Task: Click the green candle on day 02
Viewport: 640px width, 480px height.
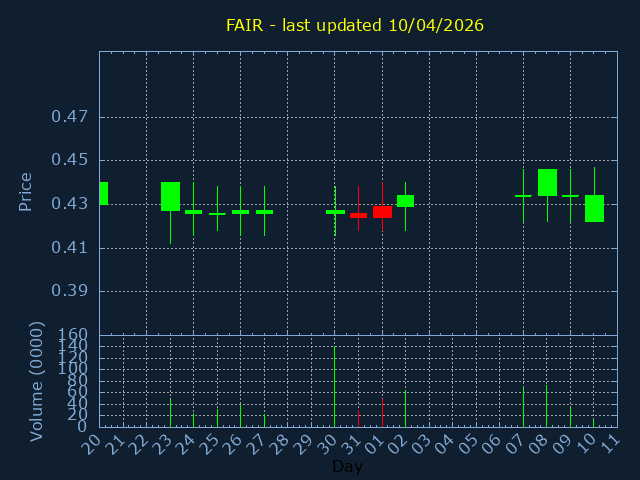Action: [405, 200]
